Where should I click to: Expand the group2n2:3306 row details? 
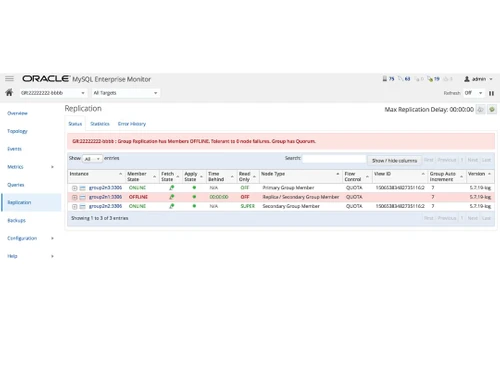pos(75,206)
